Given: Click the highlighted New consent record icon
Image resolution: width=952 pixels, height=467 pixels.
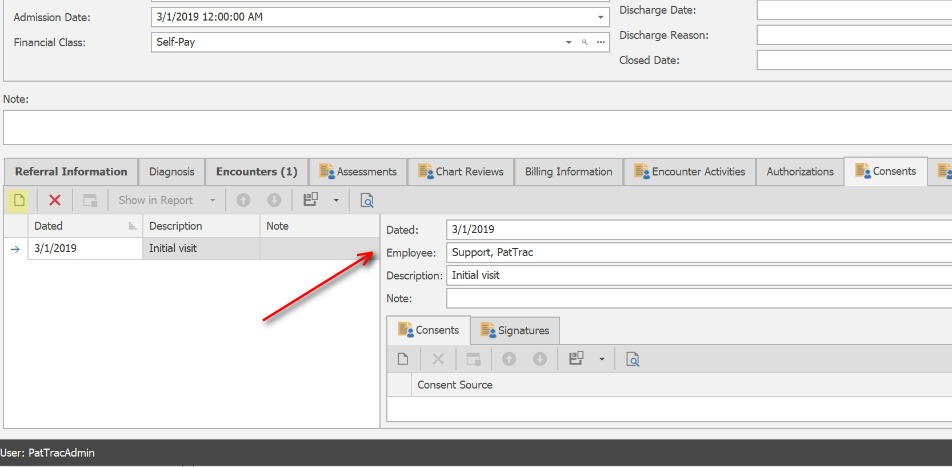Looking at the screenshot, I should click(x=18, y=200).
